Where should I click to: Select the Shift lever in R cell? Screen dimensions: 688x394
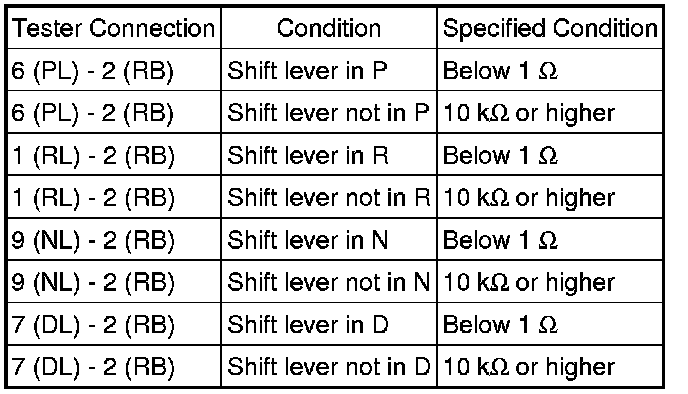click(x=329, y=155)
